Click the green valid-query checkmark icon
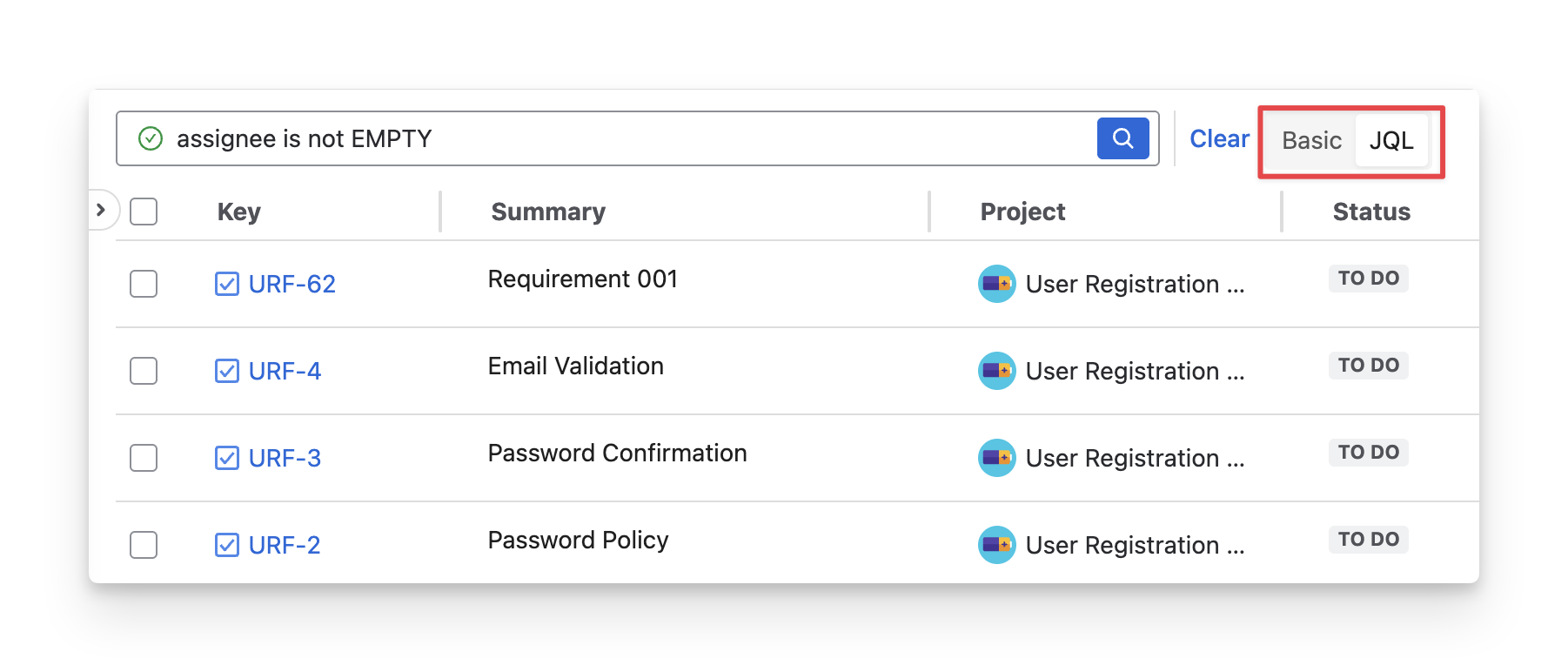Screen dimensions: 1568x672 tap(151, 138)
